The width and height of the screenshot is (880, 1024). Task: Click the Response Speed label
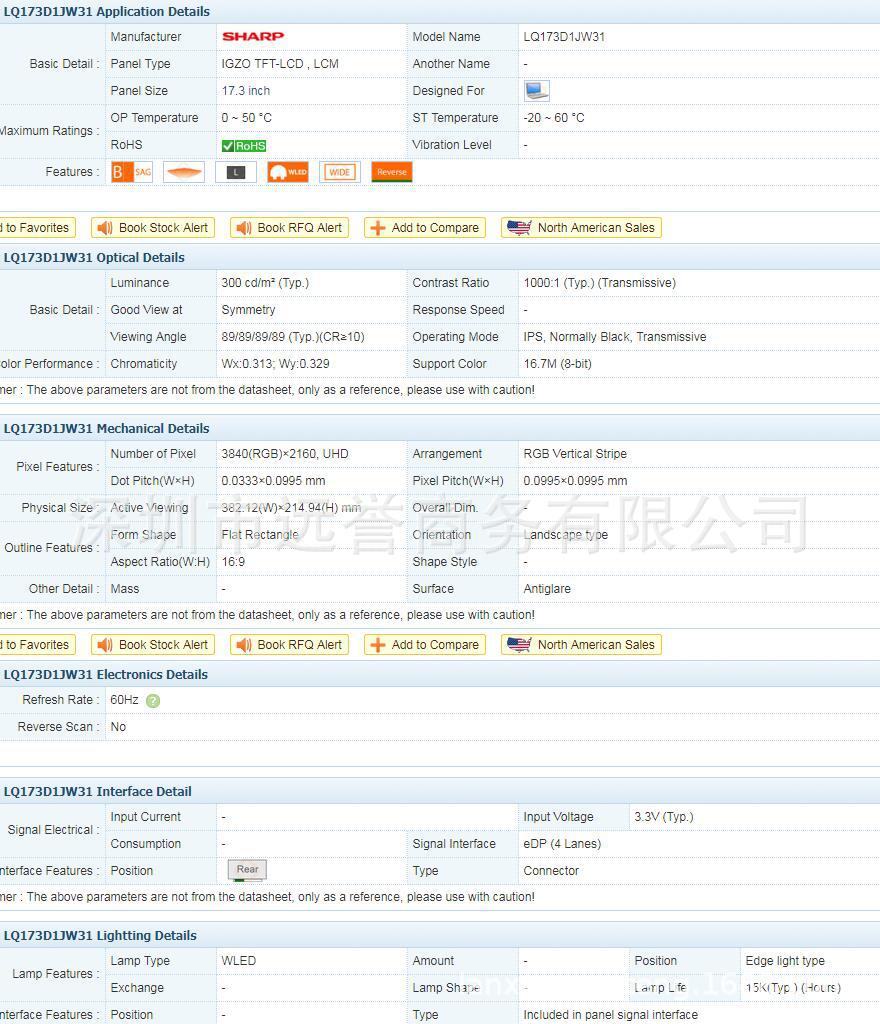(458, 310)
